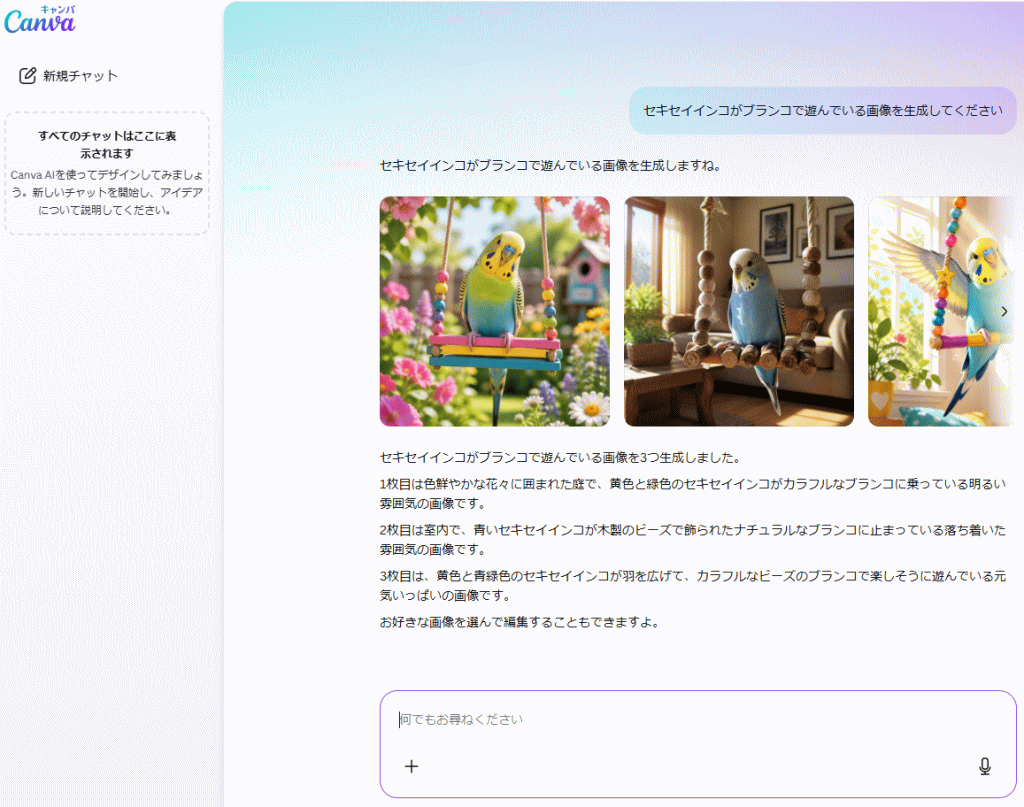Click the plus attachment icon

coord(411,767)
